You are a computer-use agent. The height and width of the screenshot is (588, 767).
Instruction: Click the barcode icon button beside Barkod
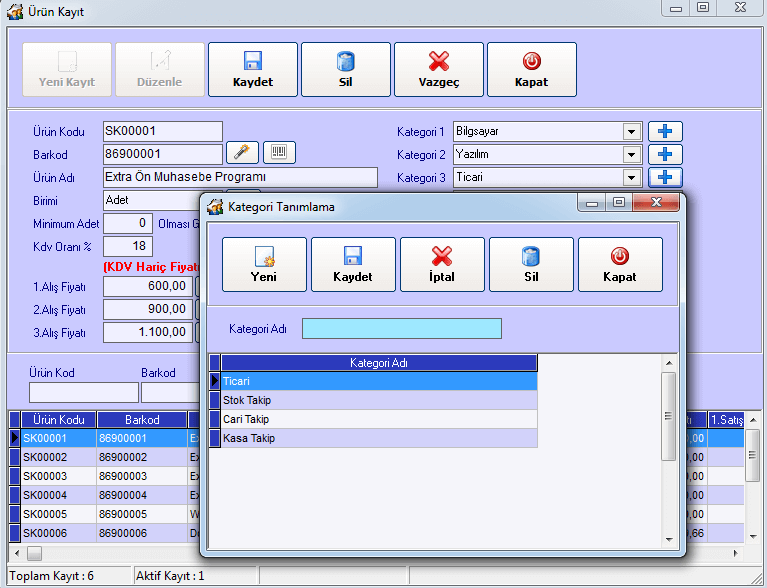click(x=279, y=153)
